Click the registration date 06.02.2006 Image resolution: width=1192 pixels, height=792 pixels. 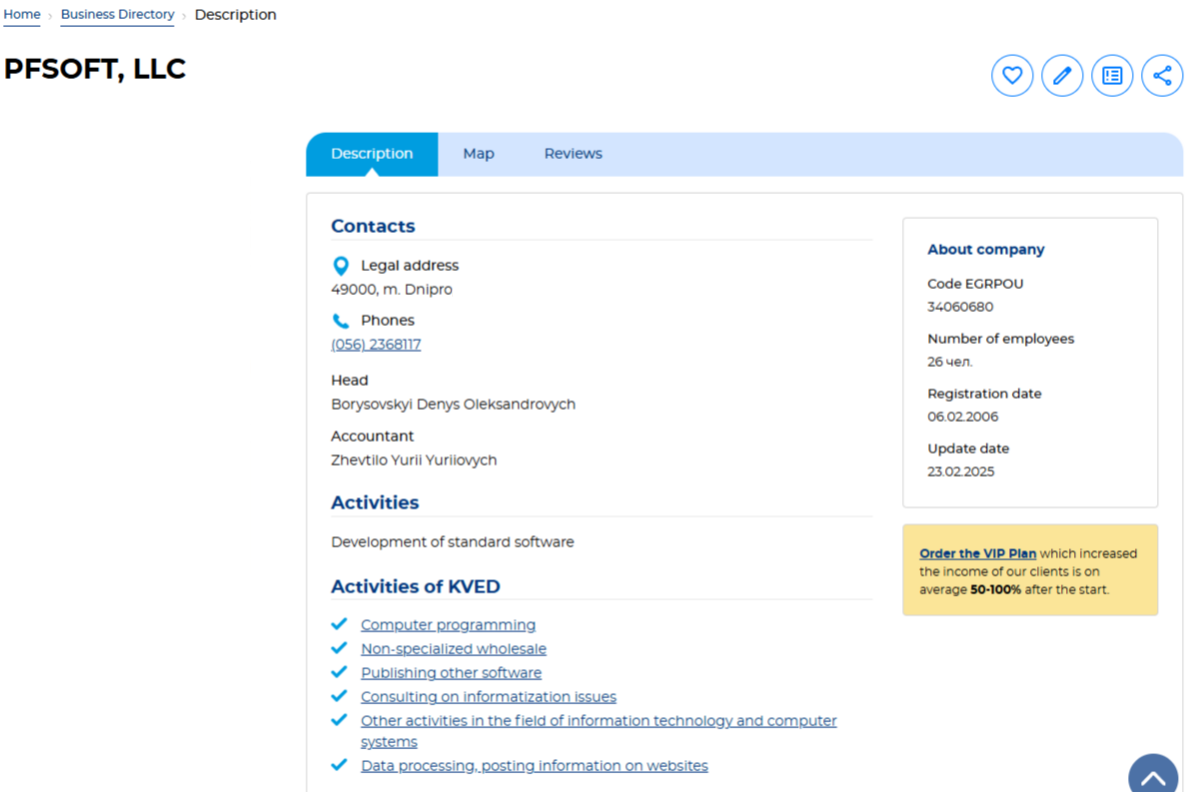[962, 417]
